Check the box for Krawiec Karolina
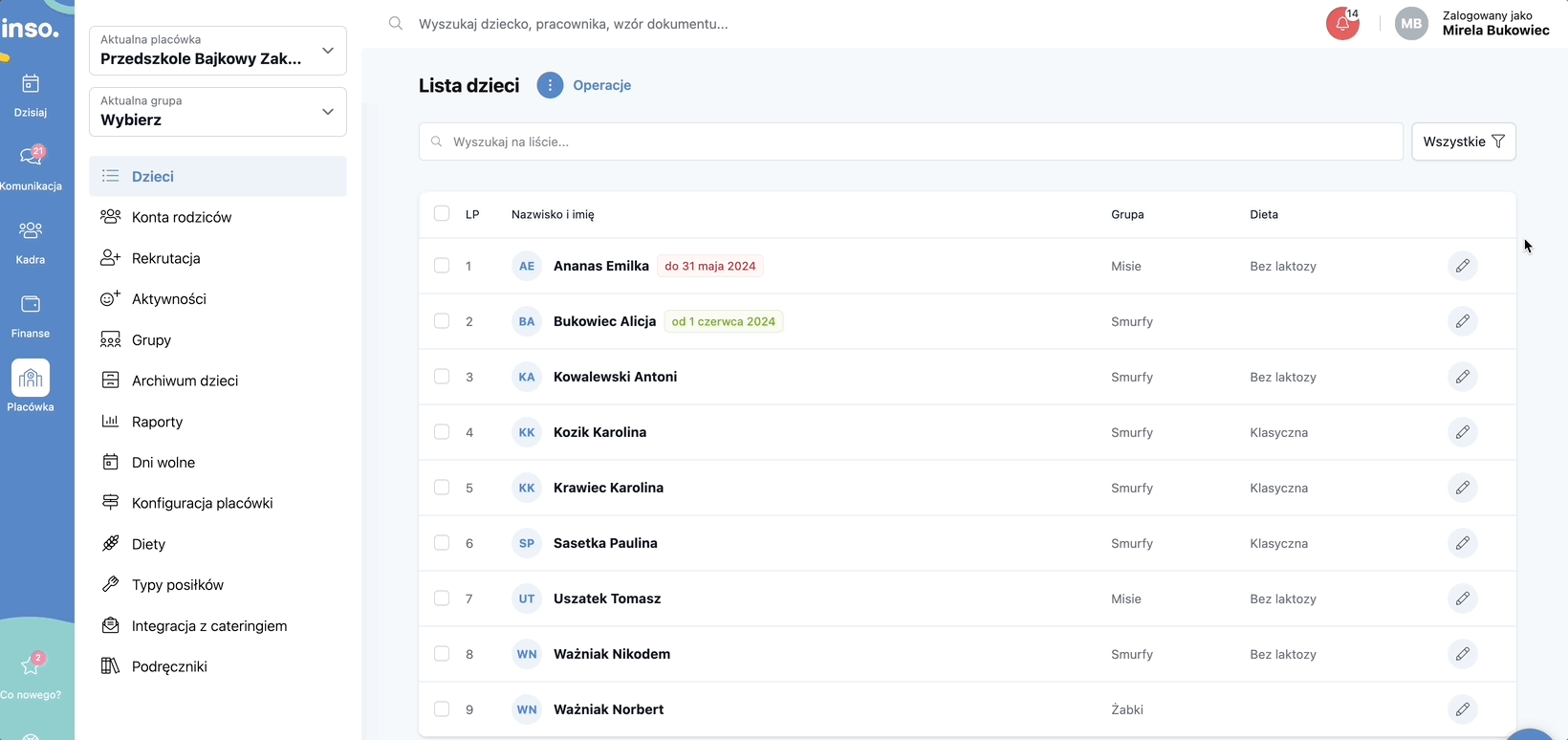Screen dimensions: 1568x740 click(x=442, y=488)
